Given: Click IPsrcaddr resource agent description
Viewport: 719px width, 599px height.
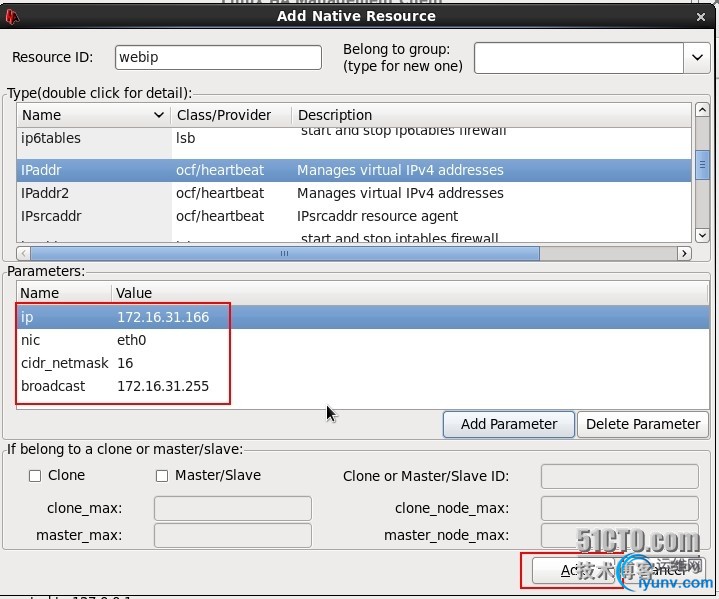Looking at the screenshot, I should tap(377, 216).
